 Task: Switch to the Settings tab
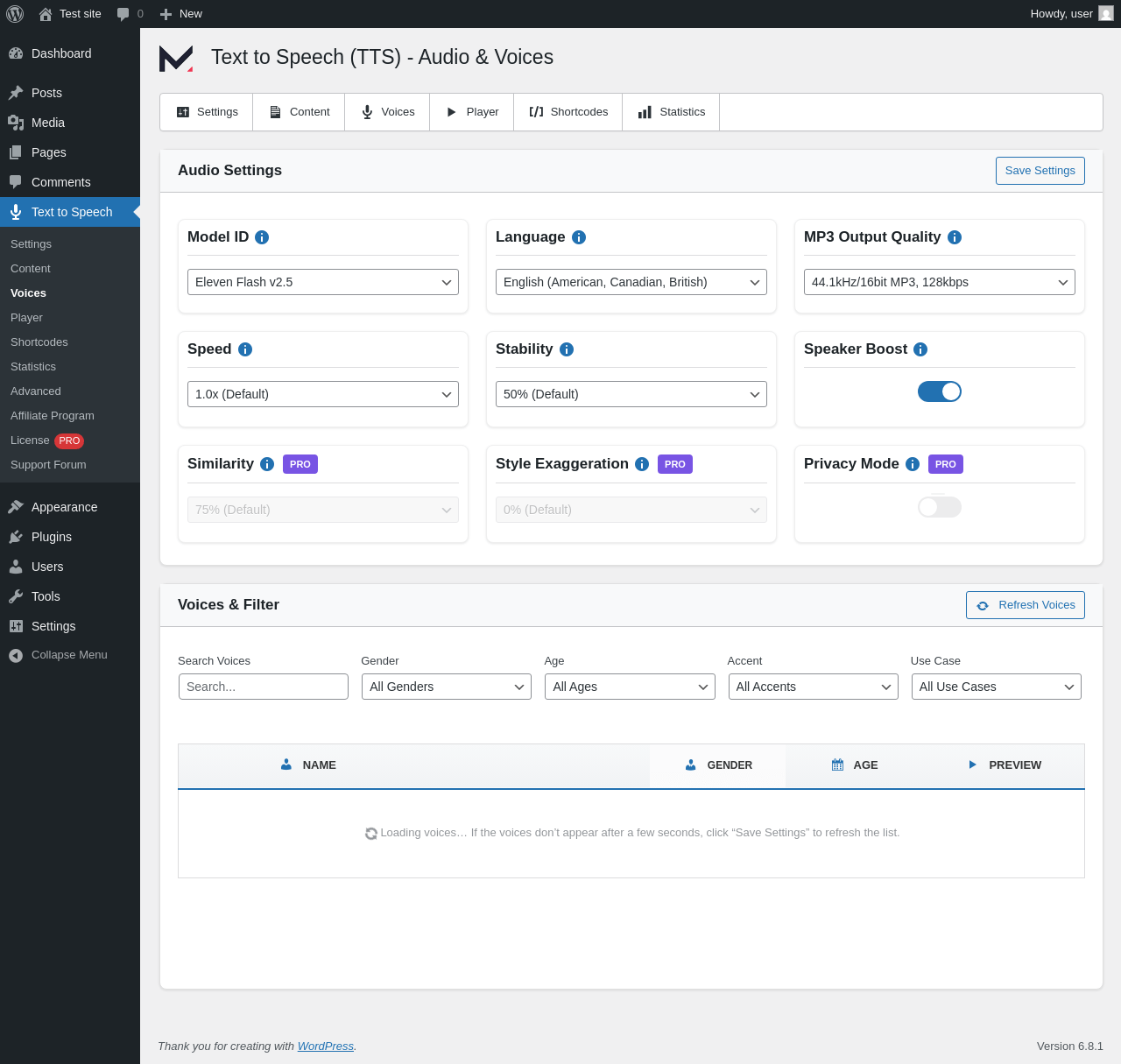click(207, 112)
